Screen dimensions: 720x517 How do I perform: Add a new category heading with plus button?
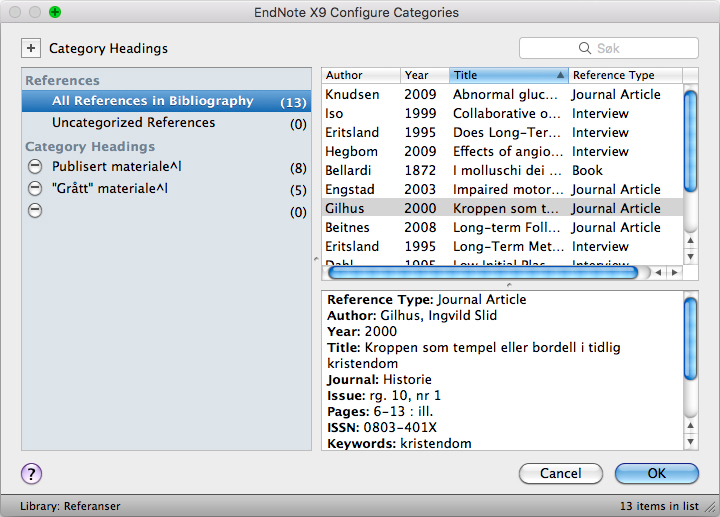pyautogui.click(x=31, y=48)
